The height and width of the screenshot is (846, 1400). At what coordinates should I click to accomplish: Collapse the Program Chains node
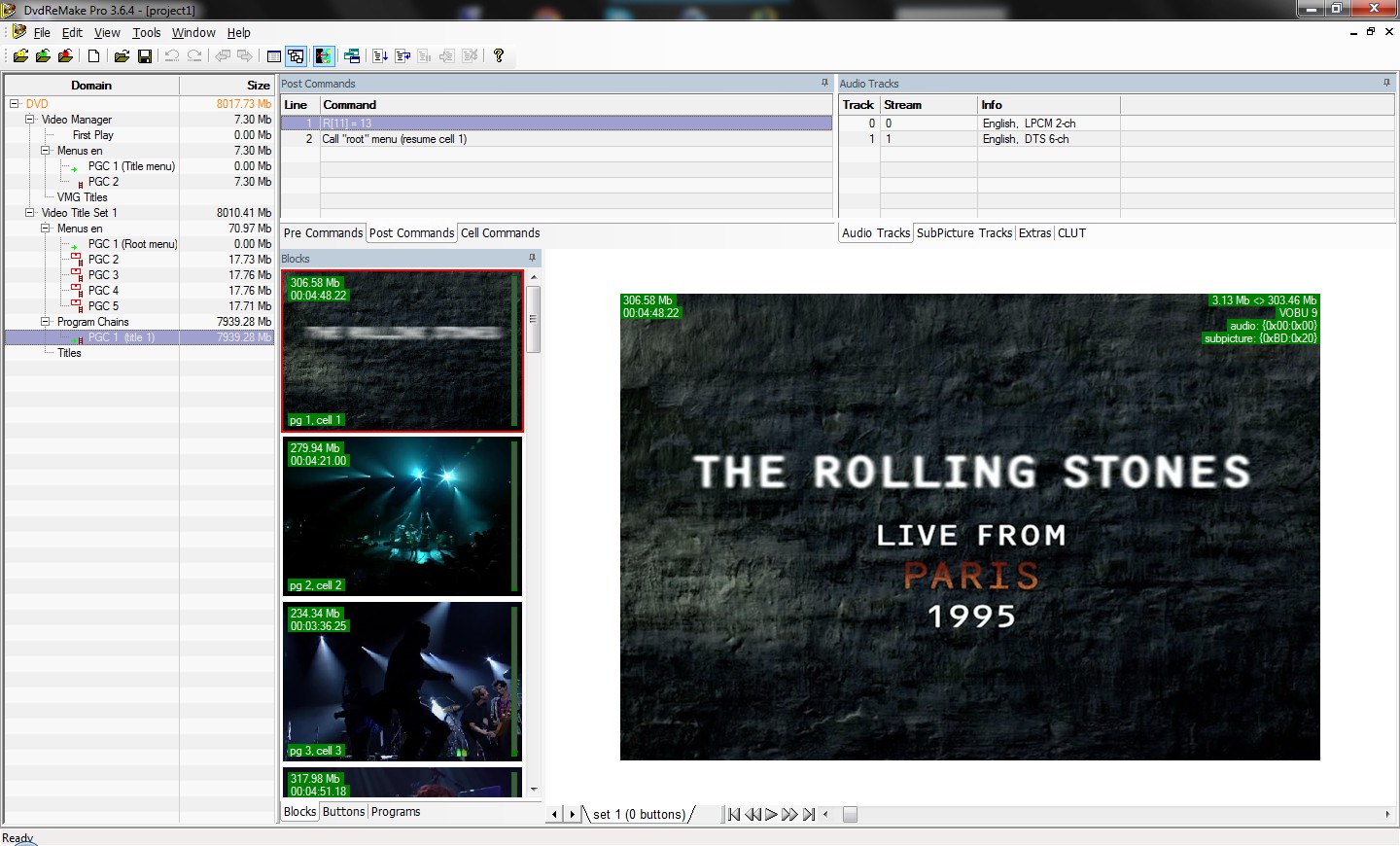[45, 321]
